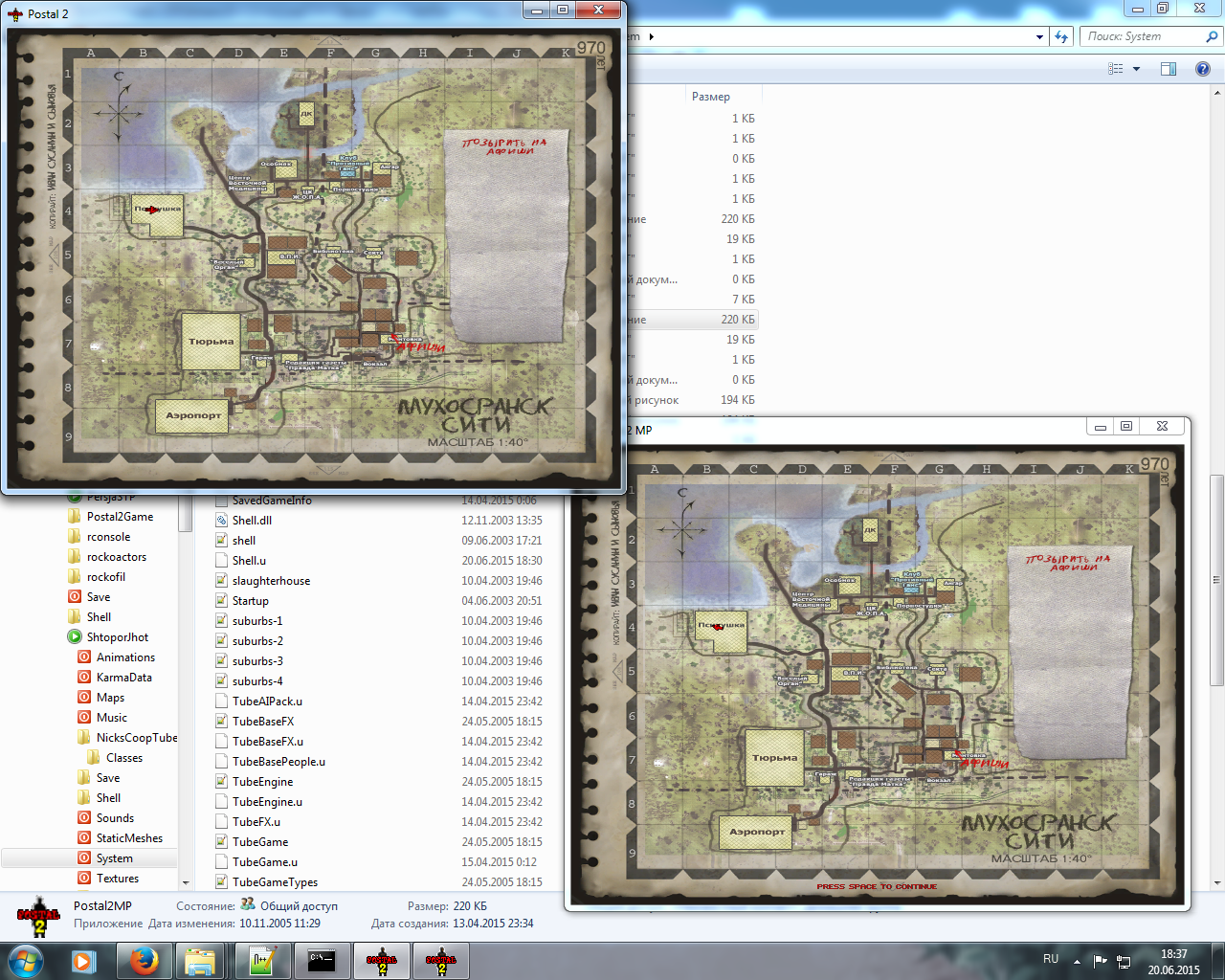Select the slaughterhouse image file
The height and width of the screenshot is (980, 1225).
pyautogui.click(x=271, y=581)
